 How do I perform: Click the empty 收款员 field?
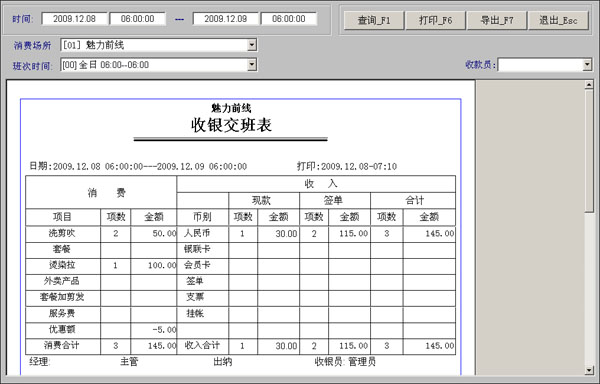(x=540, y=65)
